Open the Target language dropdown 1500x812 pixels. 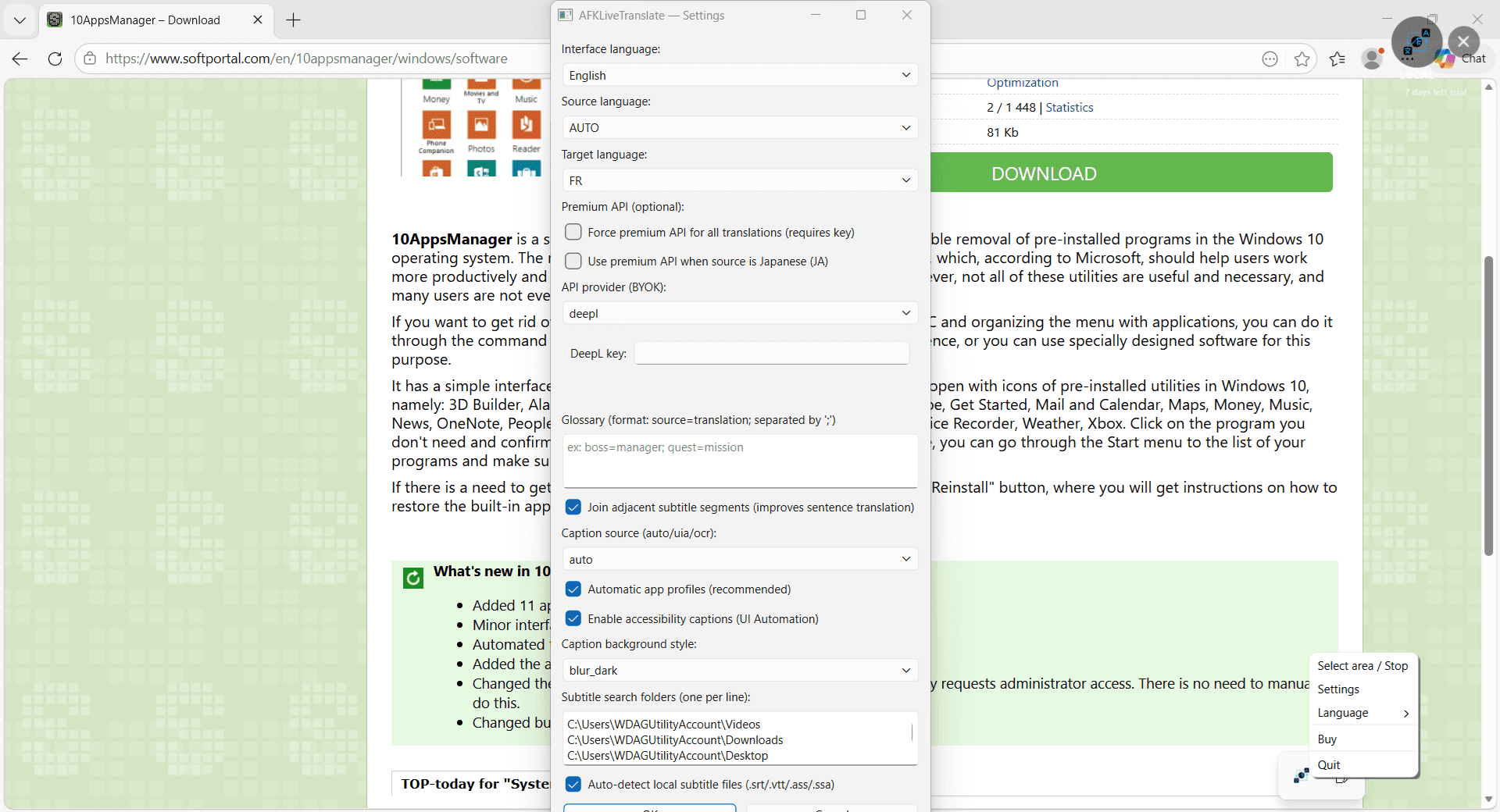[740, 180]
